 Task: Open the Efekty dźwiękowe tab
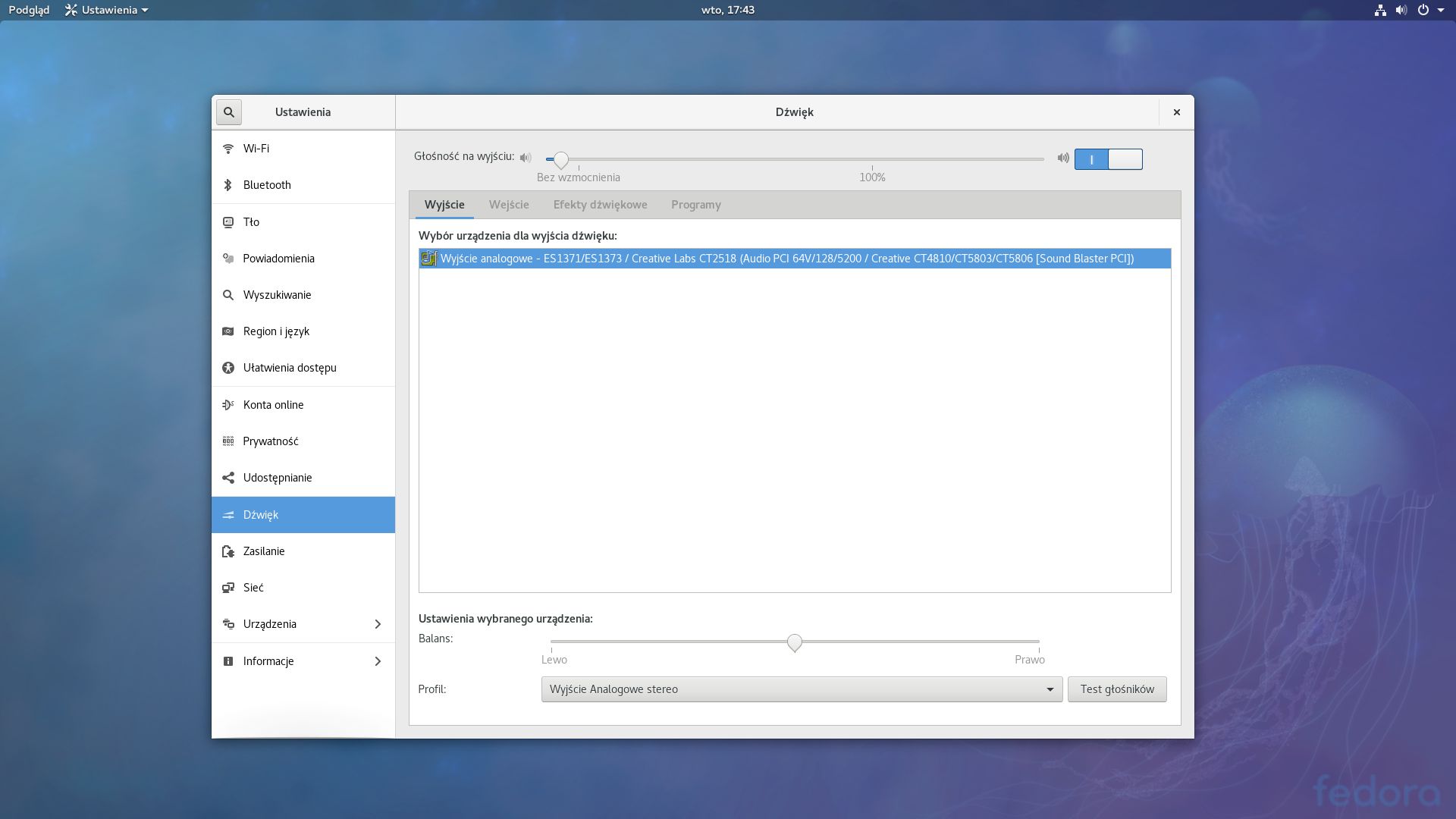coord(599,204)
